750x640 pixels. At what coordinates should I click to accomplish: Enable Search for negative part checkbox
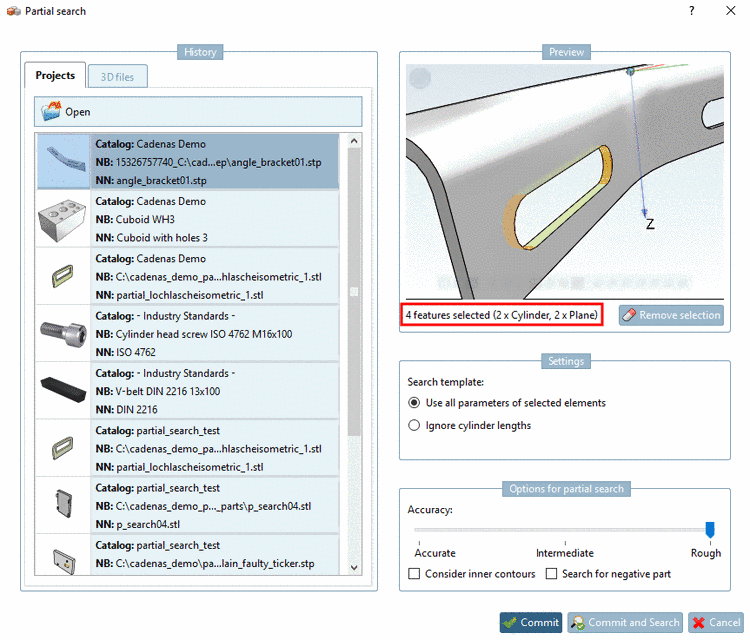tap(551, 574)
